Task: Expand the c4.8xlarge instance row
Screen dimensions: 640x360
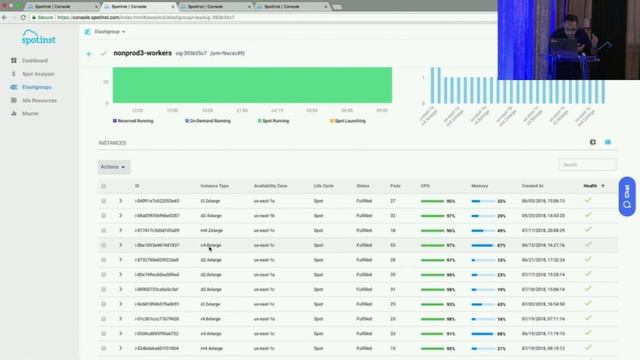Action: point(120,245)
